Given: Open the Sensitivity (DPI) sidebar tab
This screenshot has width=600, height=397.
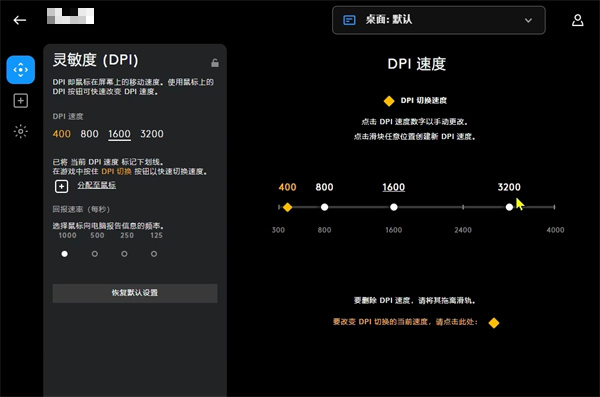Looking at the screenshot, I should (21, 70).
